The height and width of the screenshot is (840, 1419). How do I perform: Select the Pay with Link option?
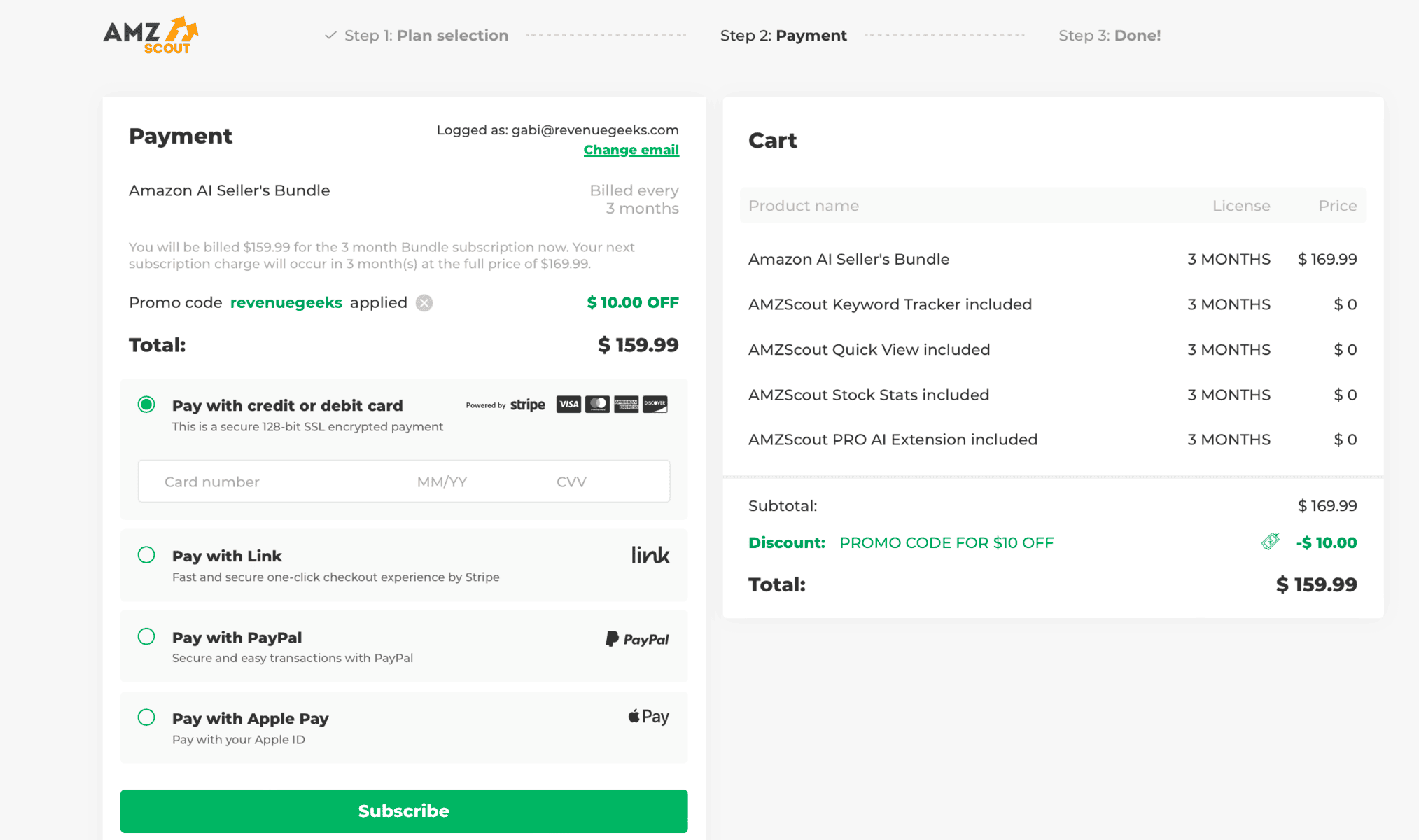tap(146, 555)
